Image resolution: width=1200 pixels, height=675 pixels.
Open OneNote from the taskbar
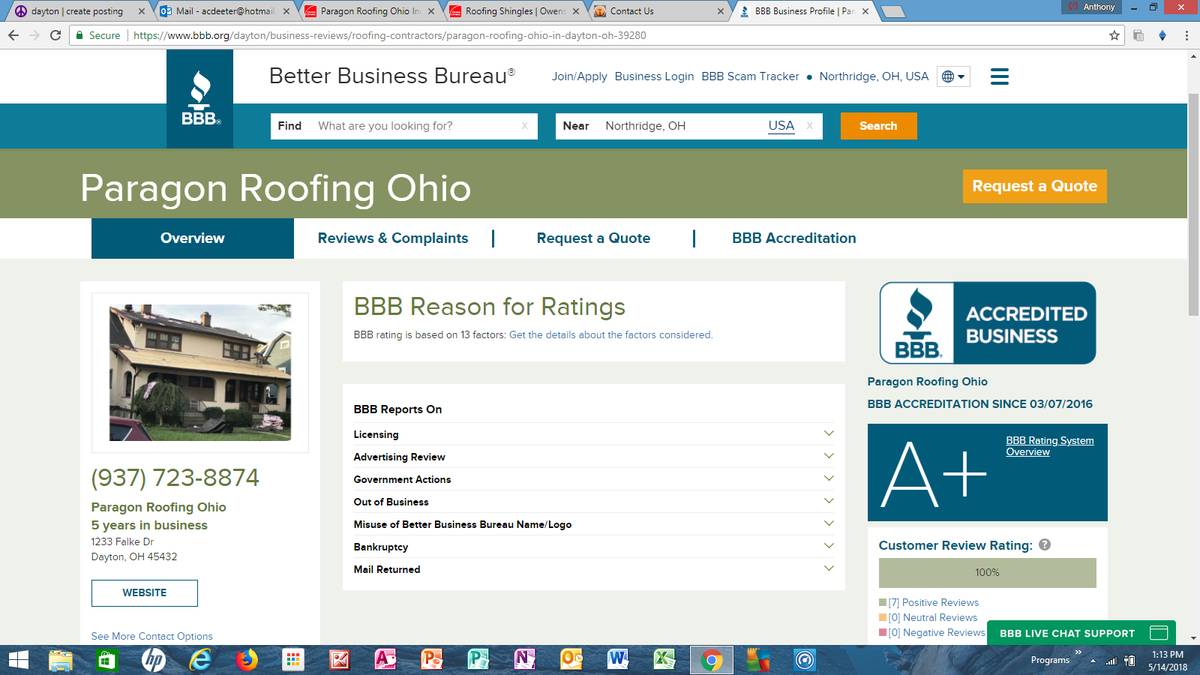click(x=525, y=660)
